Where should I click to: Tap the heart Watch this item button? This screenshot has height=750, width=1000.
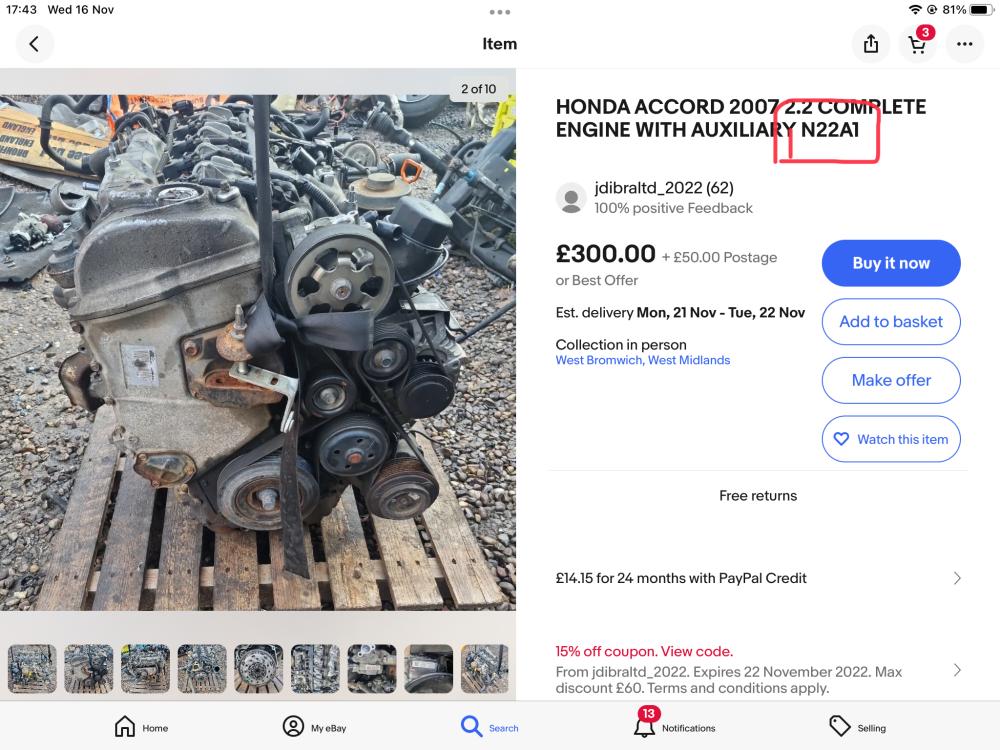pyautogui.click(x=891, y=439)
